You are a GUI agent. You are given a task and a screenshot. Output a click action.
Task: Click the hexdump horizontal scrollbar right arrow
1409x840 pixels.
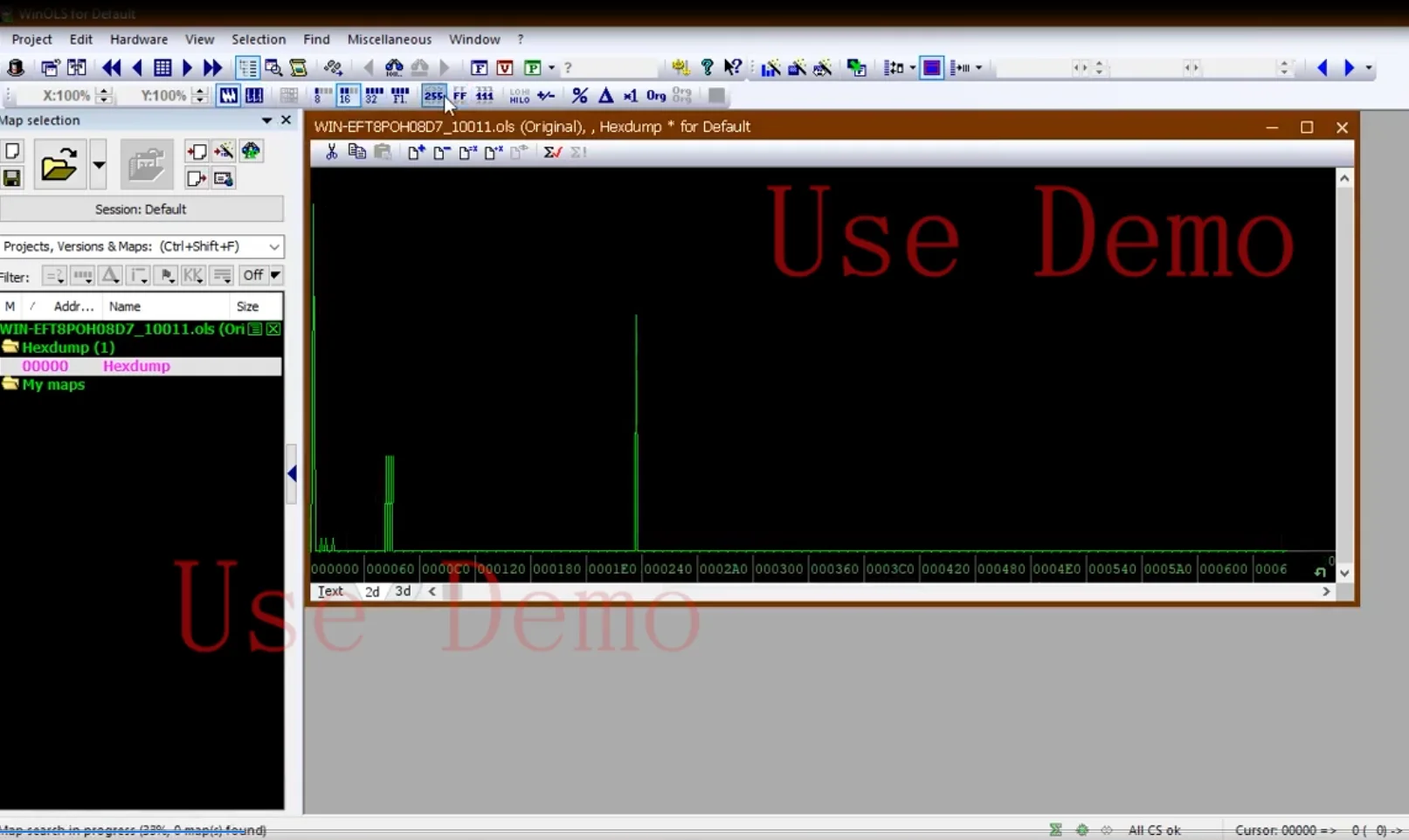(1326, 591)
